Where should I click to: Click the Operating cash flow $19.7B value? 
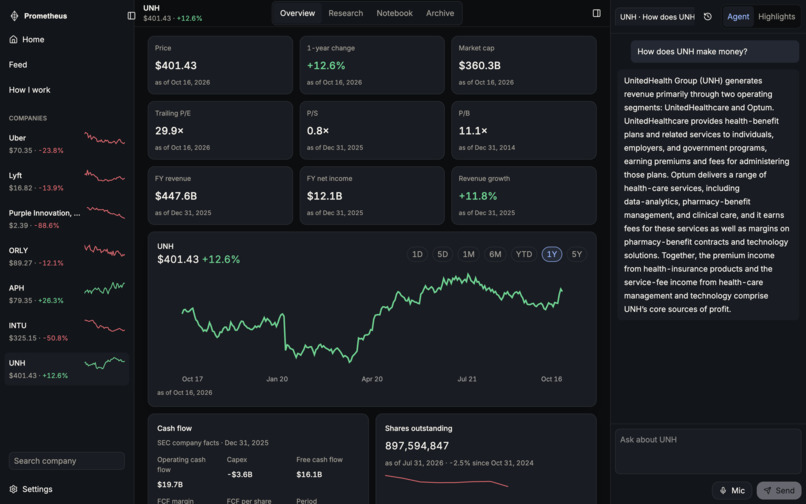170,484
